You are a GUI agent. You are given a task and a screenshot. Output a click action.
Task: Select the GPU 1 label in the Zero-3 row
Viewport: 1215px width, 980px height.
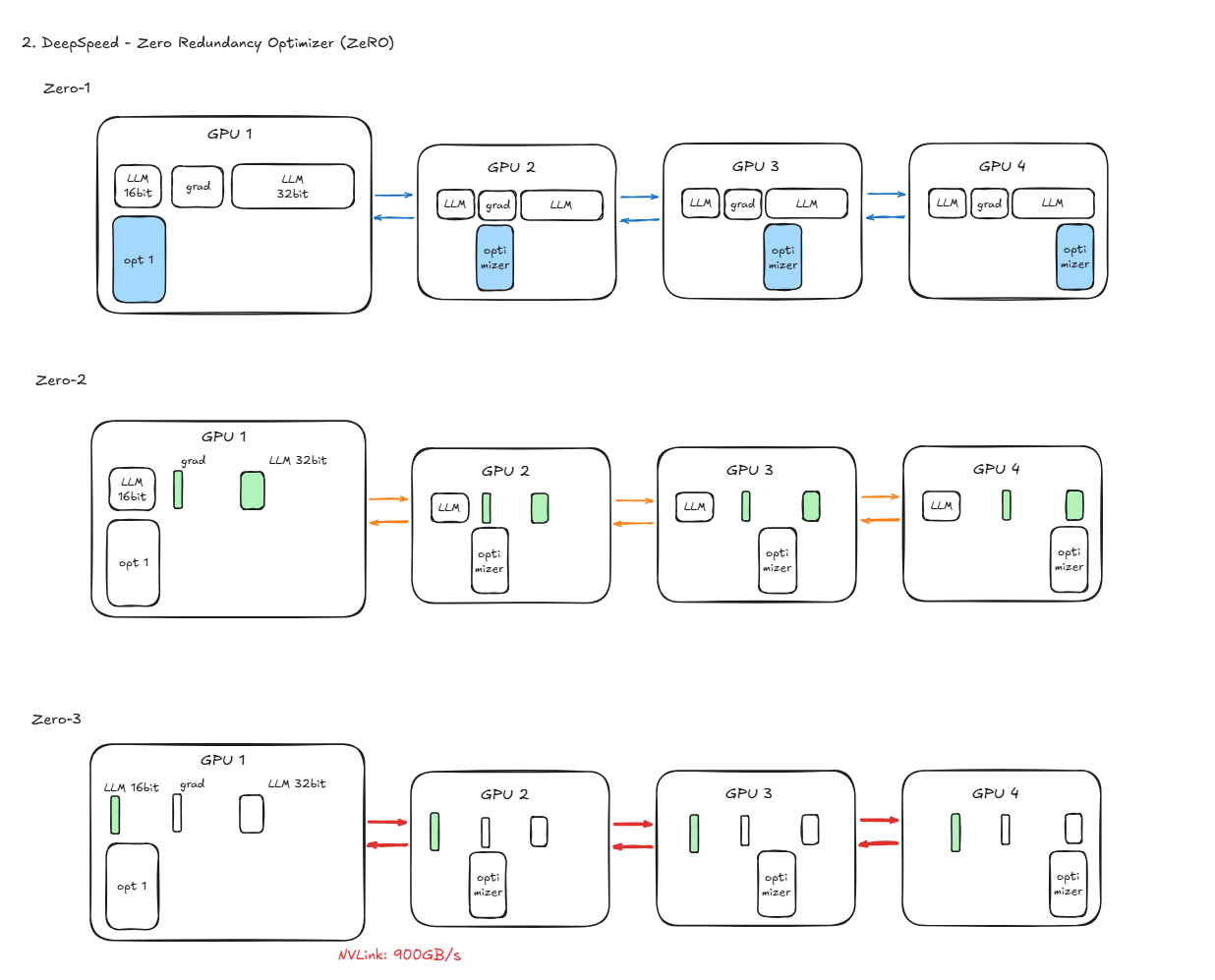223,760
